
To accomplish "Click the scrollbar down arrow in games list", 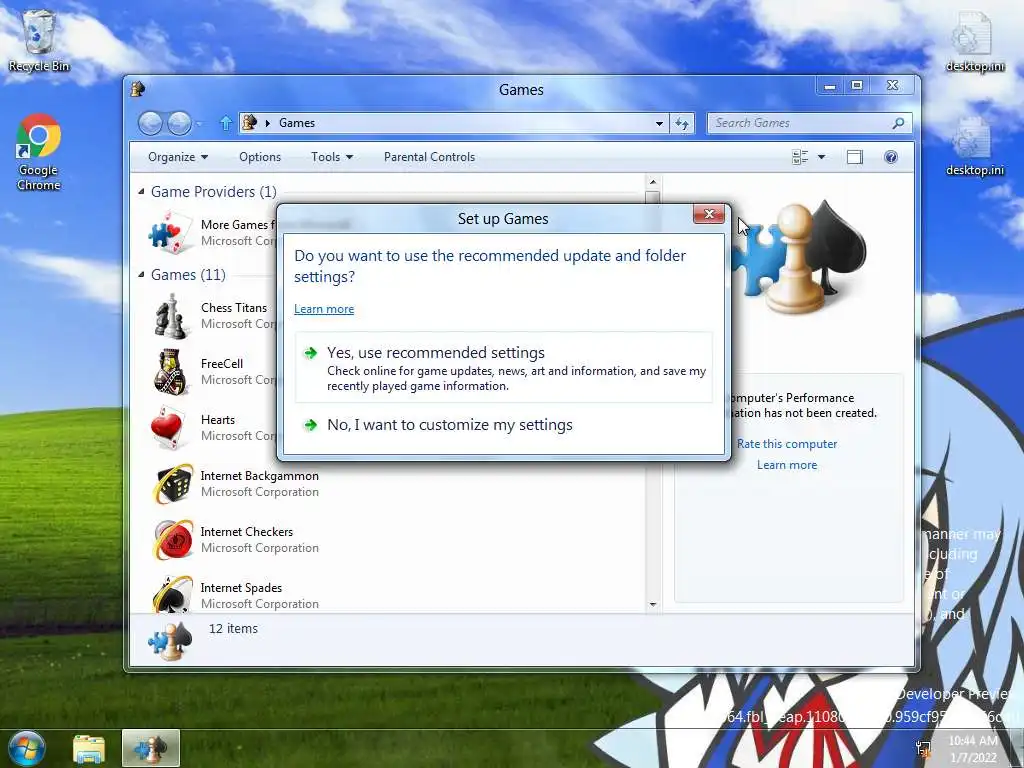I will click(652, 605).
